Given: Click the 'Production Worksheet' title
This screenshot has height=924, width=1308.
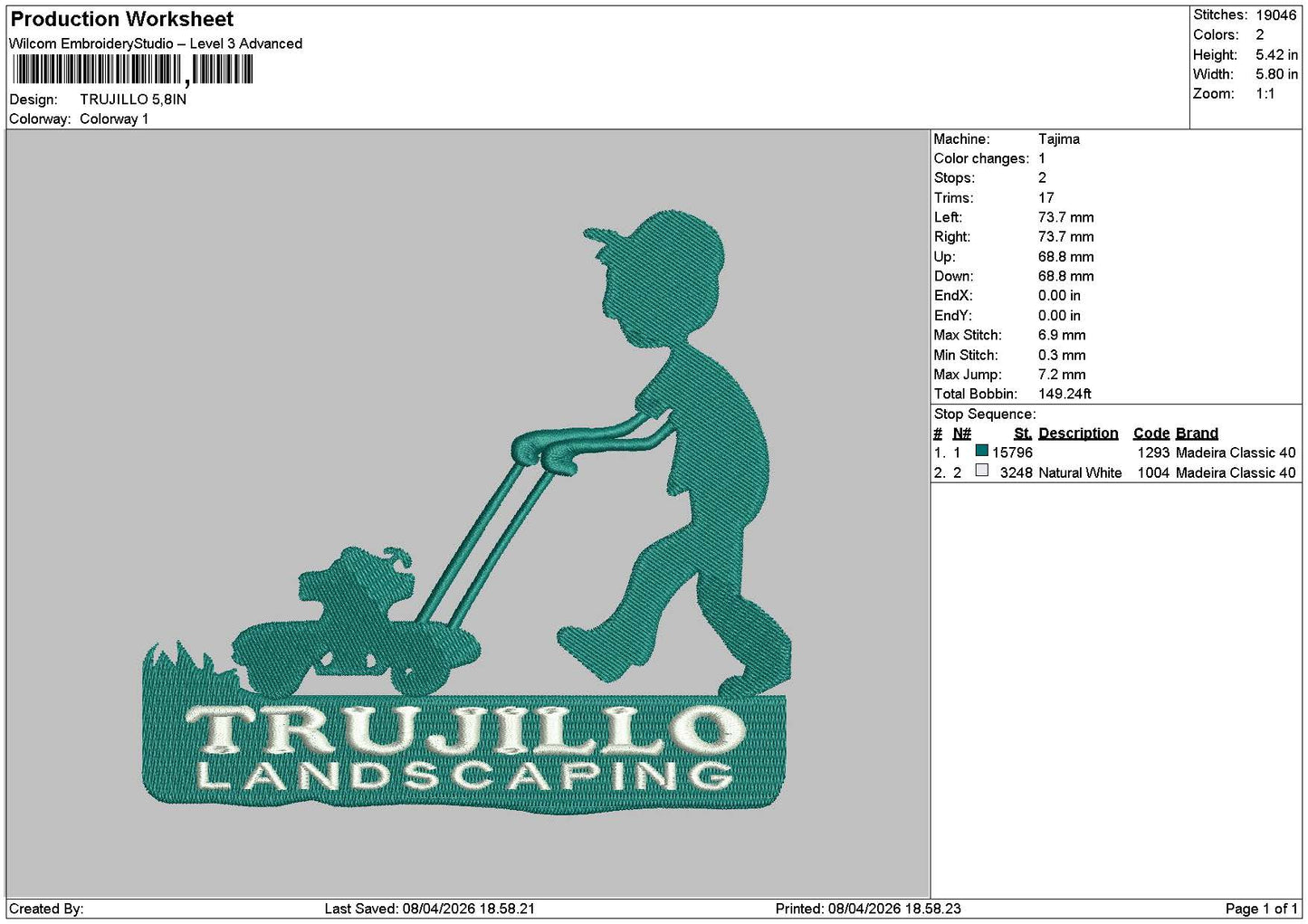Looking at the screenshot, I should (x=122, y=19).
